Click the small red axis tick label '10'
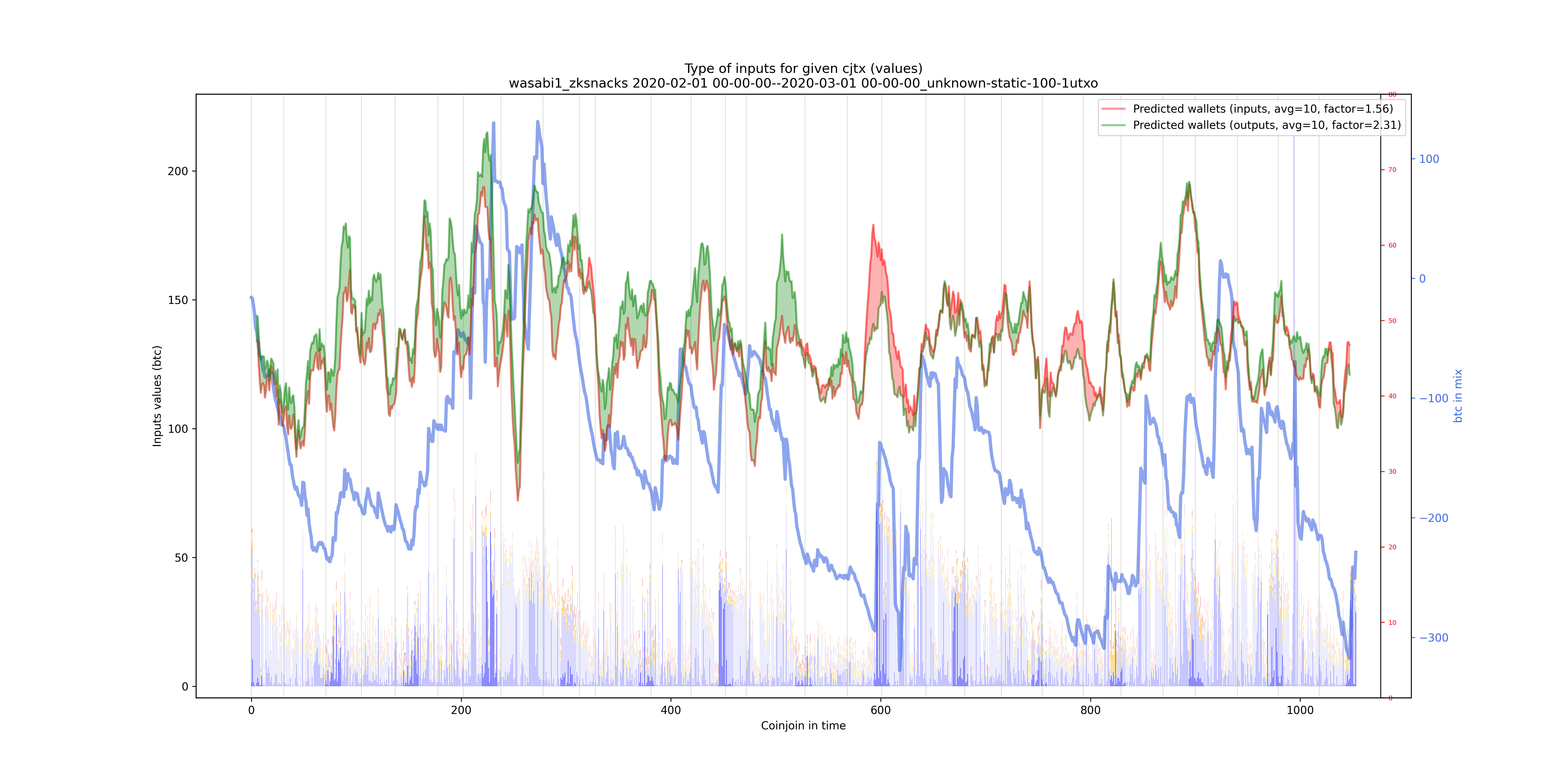Screen dimensions: 1568x784 tap(1392, 623)
